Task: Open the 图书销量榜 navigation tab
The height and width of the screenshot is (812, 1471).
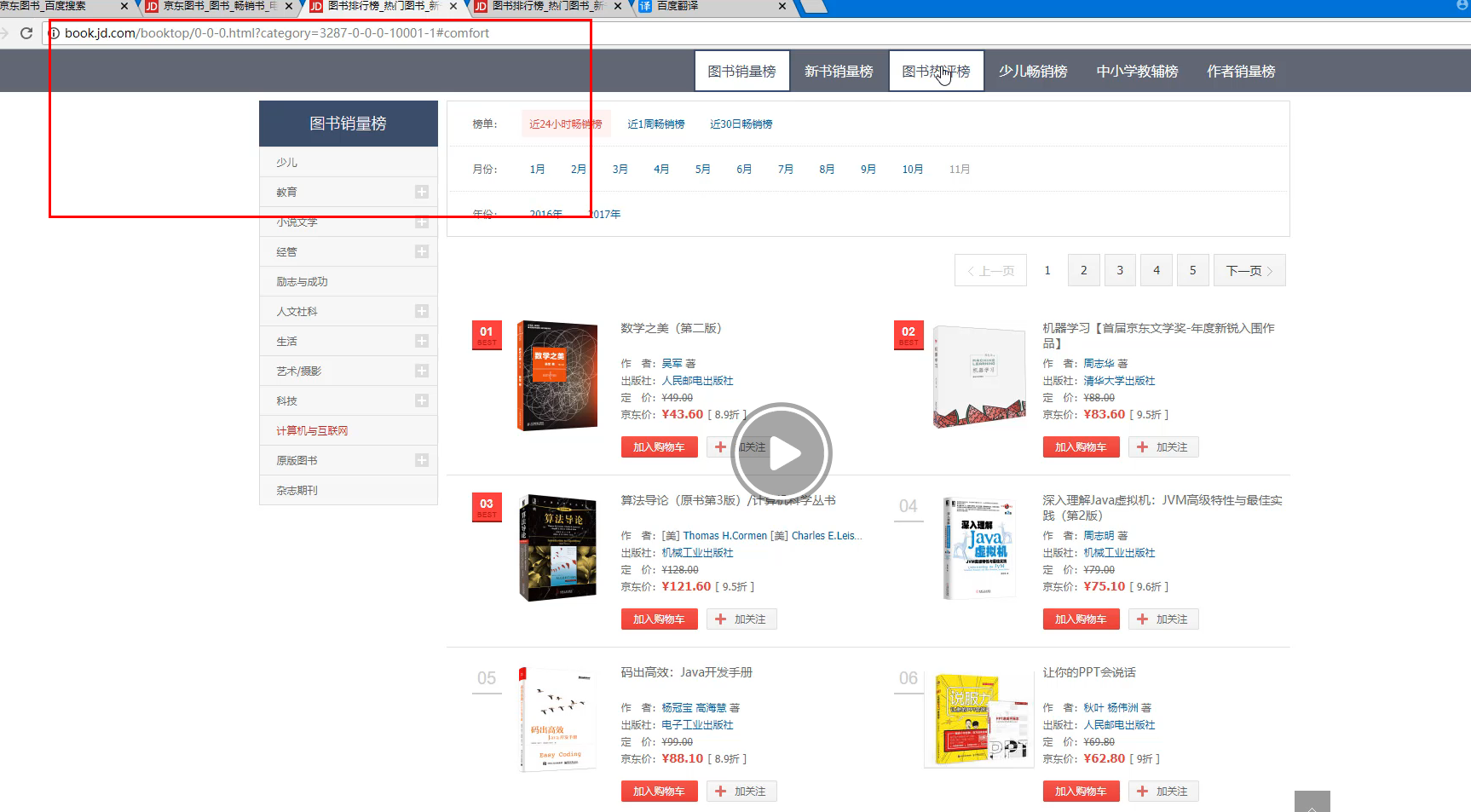Action: tap(742, 71)
